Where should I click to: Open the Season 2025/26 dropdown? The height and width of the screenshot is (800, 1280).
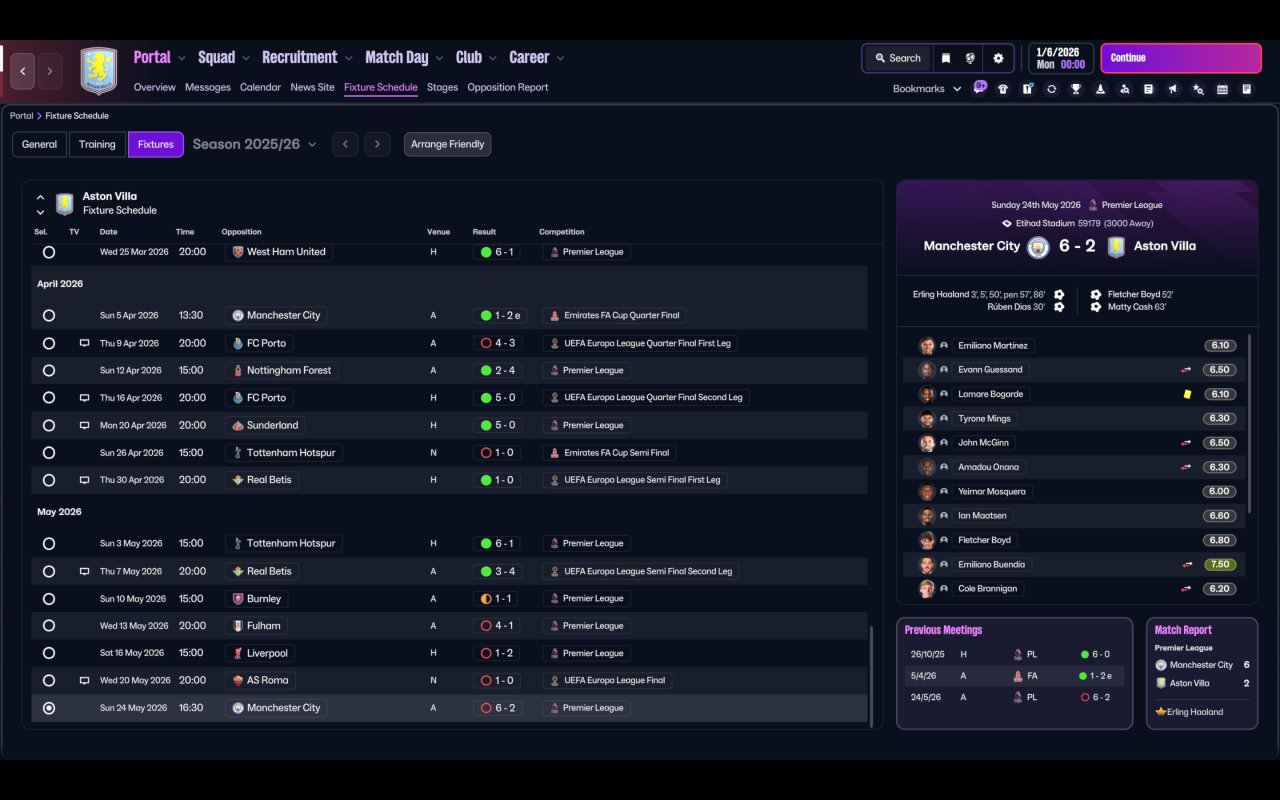click(254, 144)
